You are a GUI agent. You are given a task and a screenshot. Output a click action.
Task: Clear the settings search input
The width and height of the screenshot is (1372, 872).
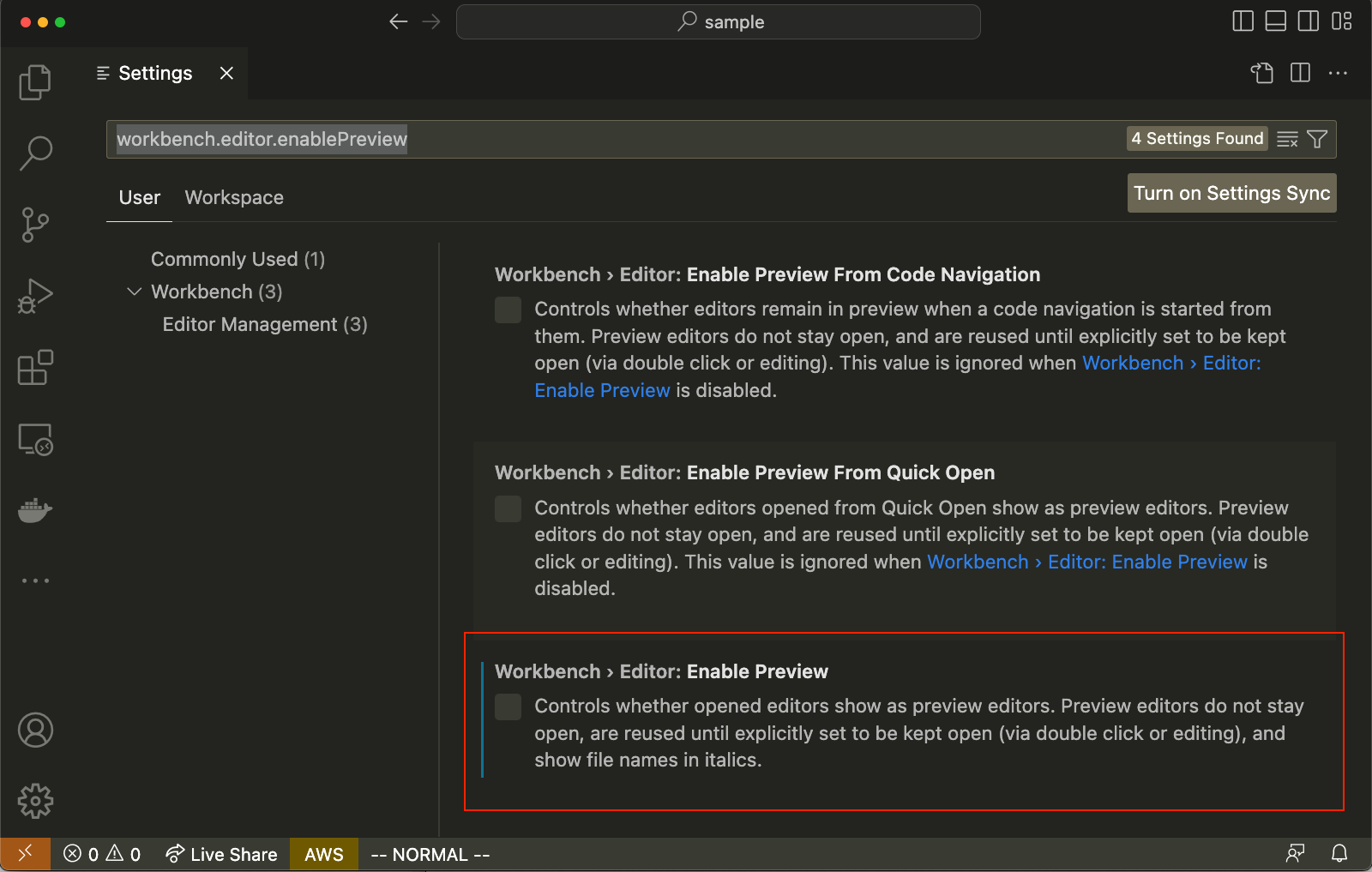pyautogui.click(x=1288, y=138)
